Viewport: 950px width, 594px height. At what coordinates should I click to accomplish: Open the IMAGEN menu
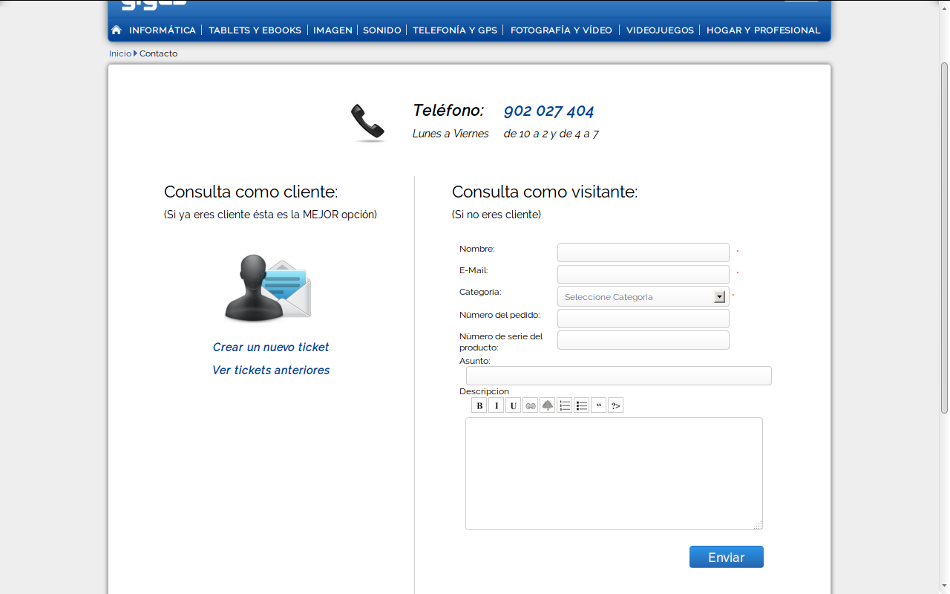(333, 30)
